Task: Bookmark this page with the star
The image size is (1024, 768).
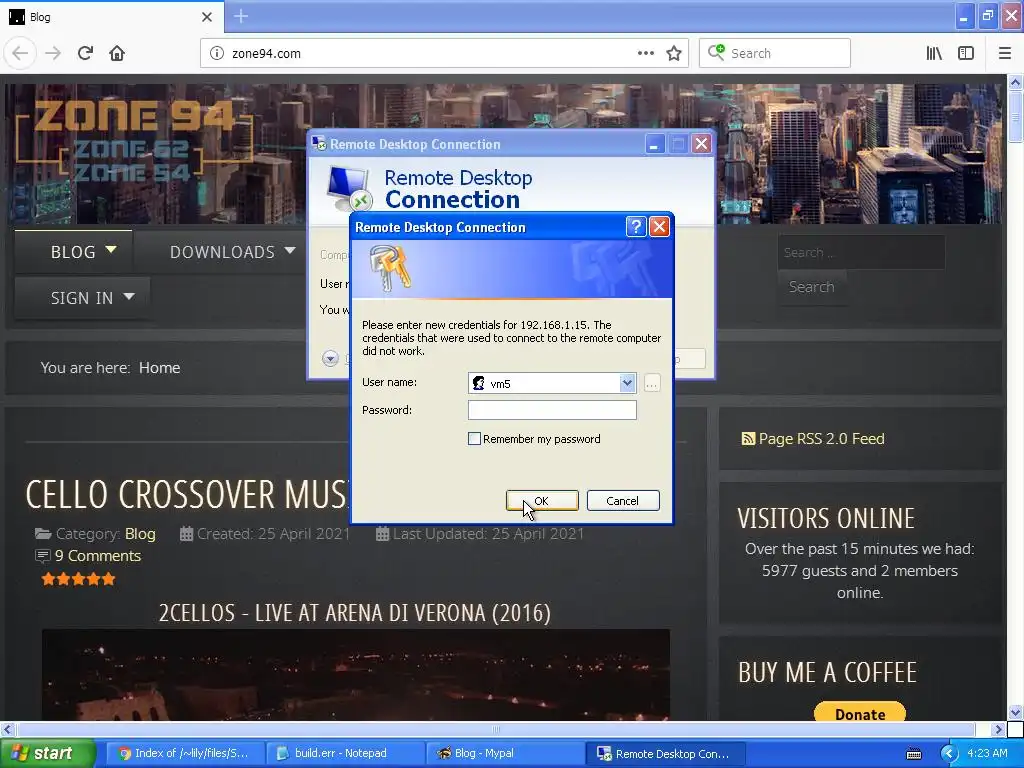Action: (674, 53)
